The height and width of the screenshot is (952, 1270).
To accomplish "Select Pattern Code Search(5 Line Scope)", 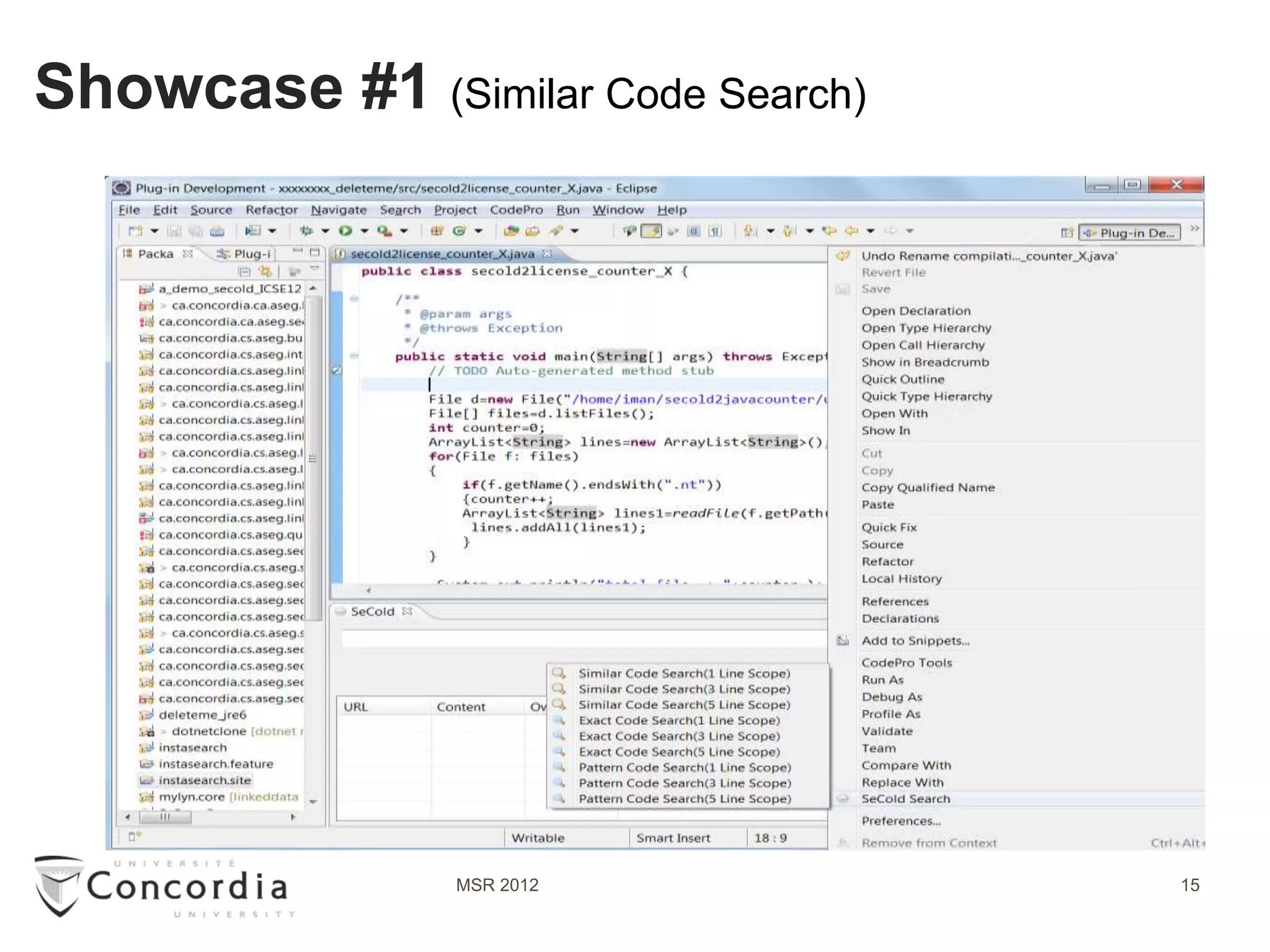I will click(688, 799).
